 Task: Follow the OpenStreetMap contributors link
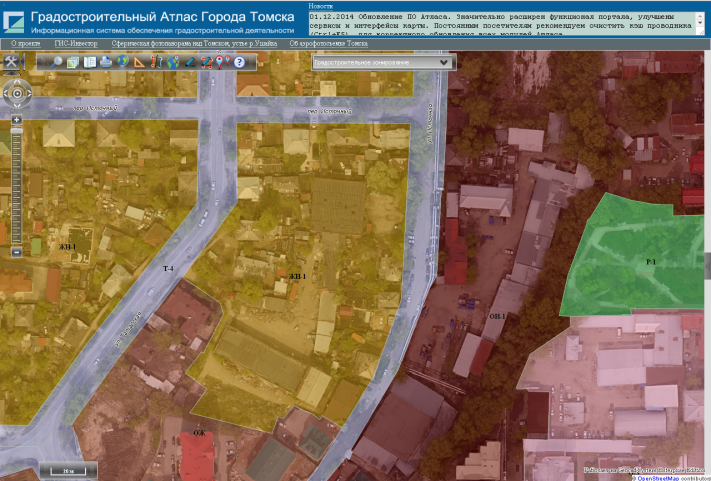(x=672, y=477)
